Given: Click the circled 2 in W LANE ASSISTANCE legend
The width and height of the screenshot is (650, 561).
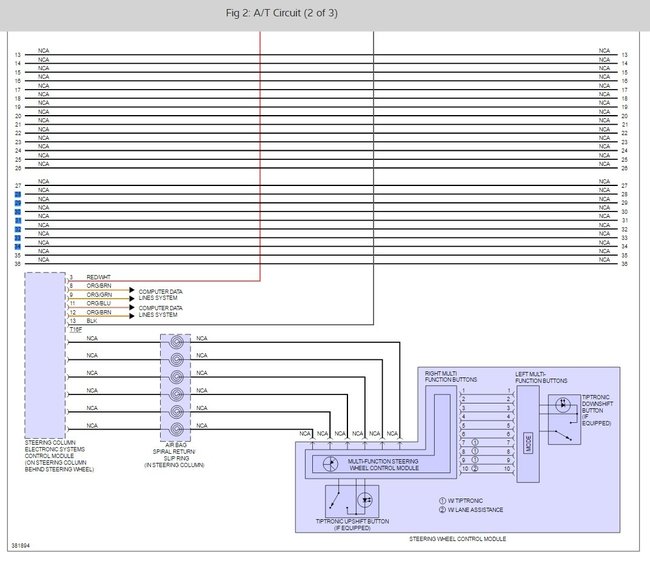Looking at the screenshot, I should (442, 510).
